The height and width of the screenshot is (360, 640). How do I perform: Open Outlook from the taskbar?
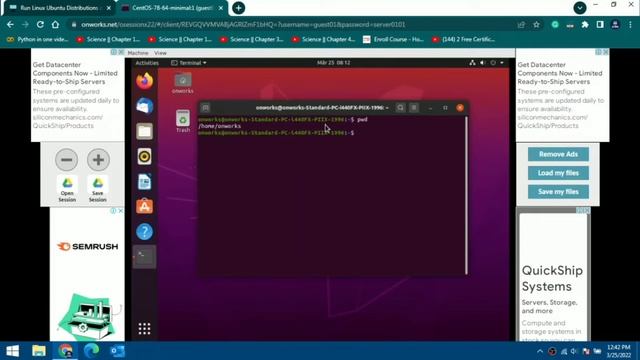118,351
